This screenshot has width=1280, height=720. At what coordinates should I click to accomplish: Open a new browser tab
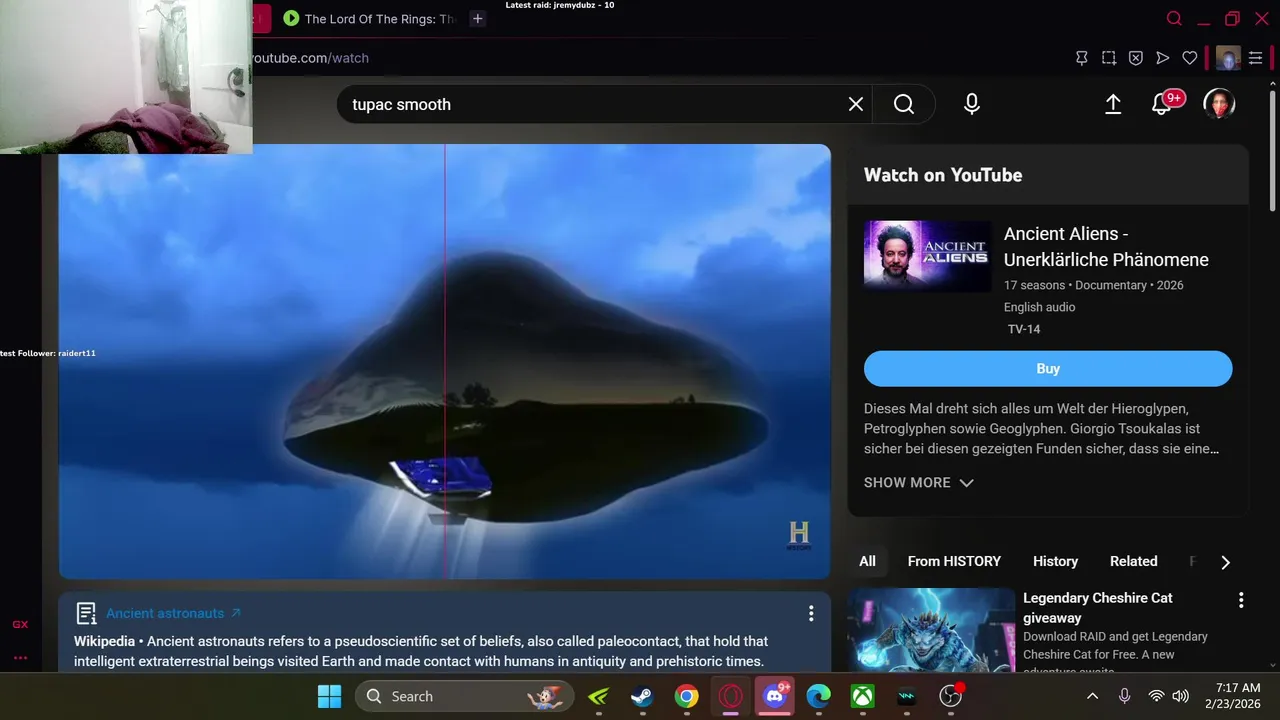[x=478, y=18]
